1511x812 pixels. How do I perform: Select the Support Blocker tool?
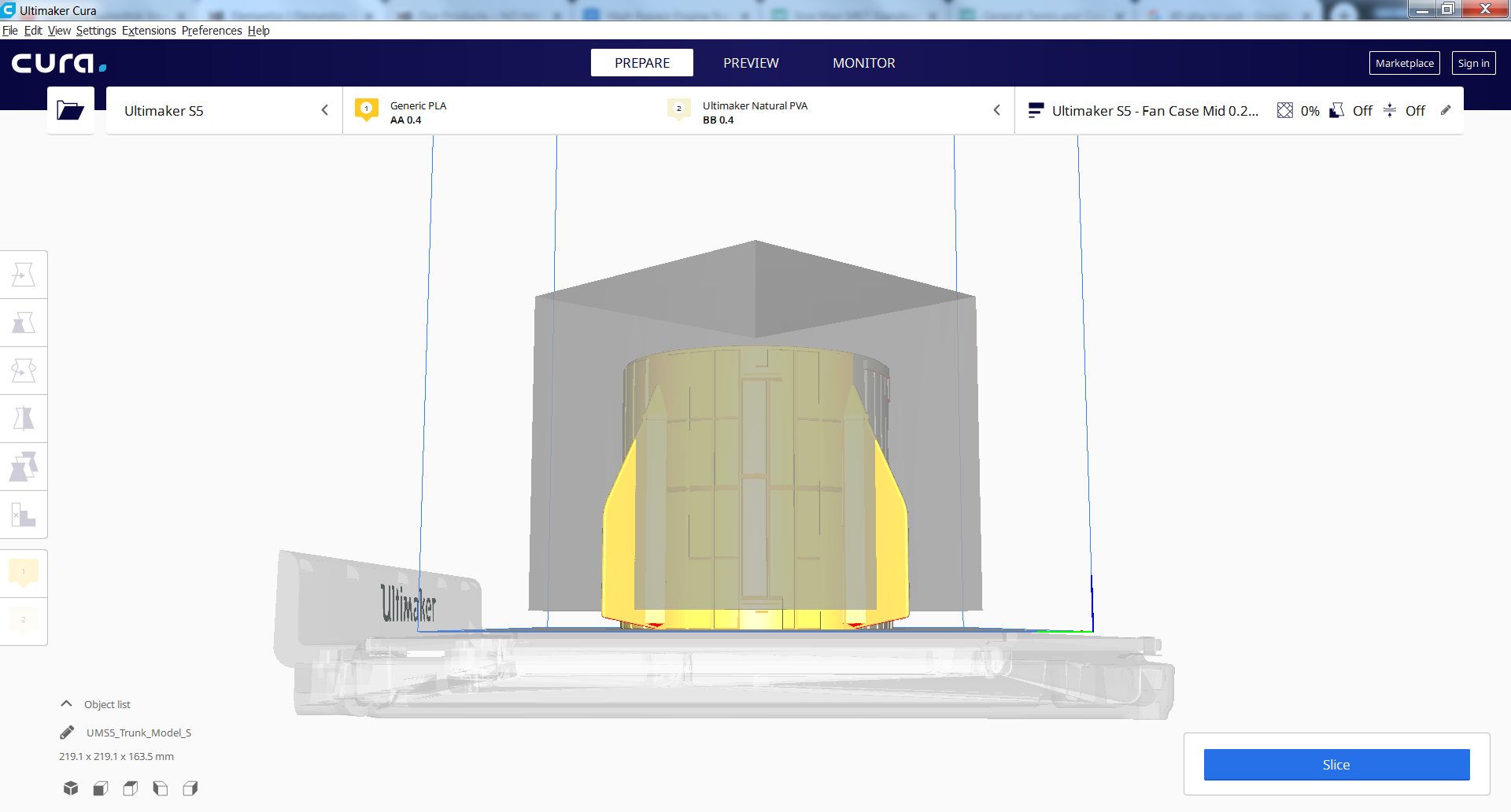(x=24, y=515)
